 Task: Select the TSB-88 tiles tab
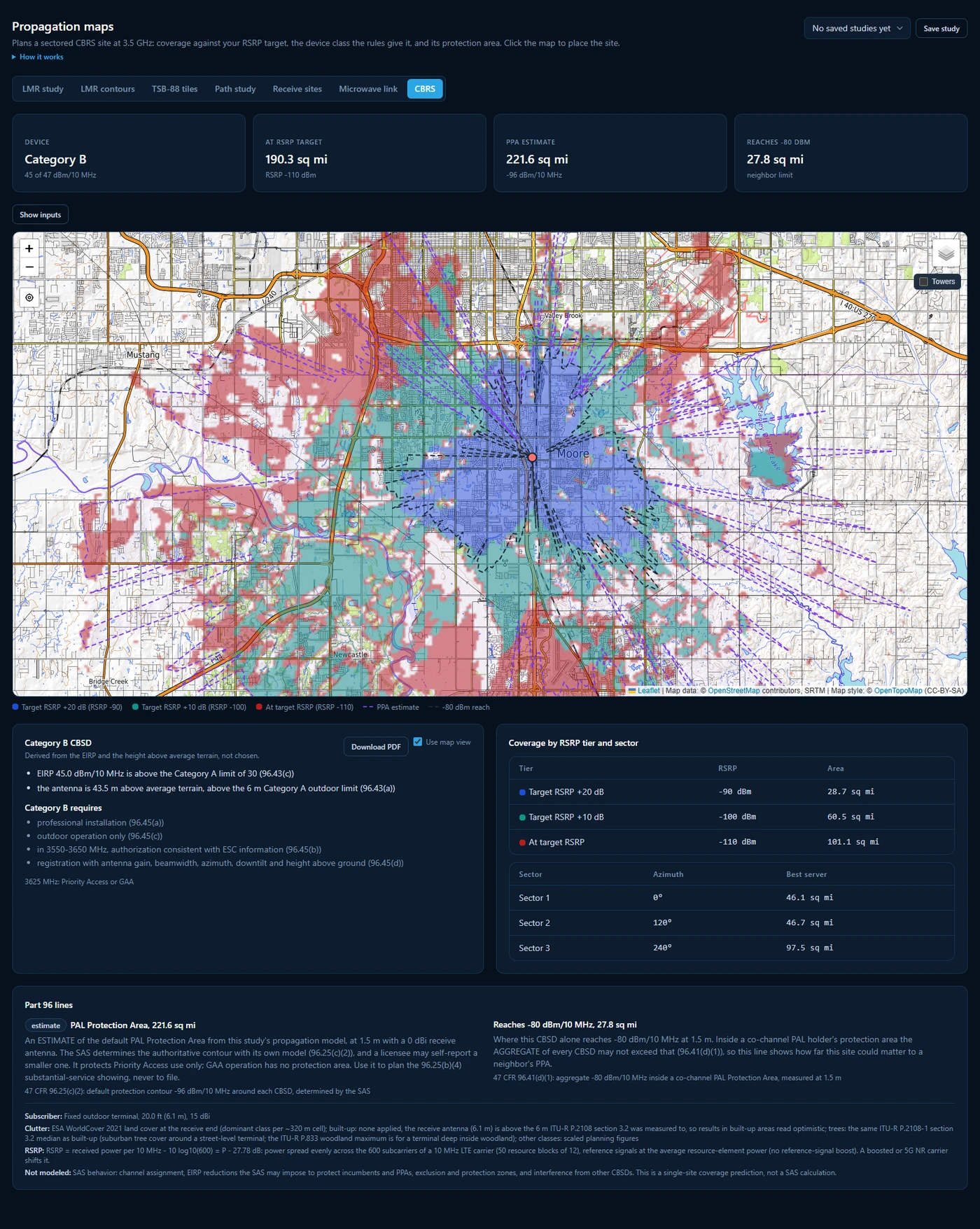175,89
